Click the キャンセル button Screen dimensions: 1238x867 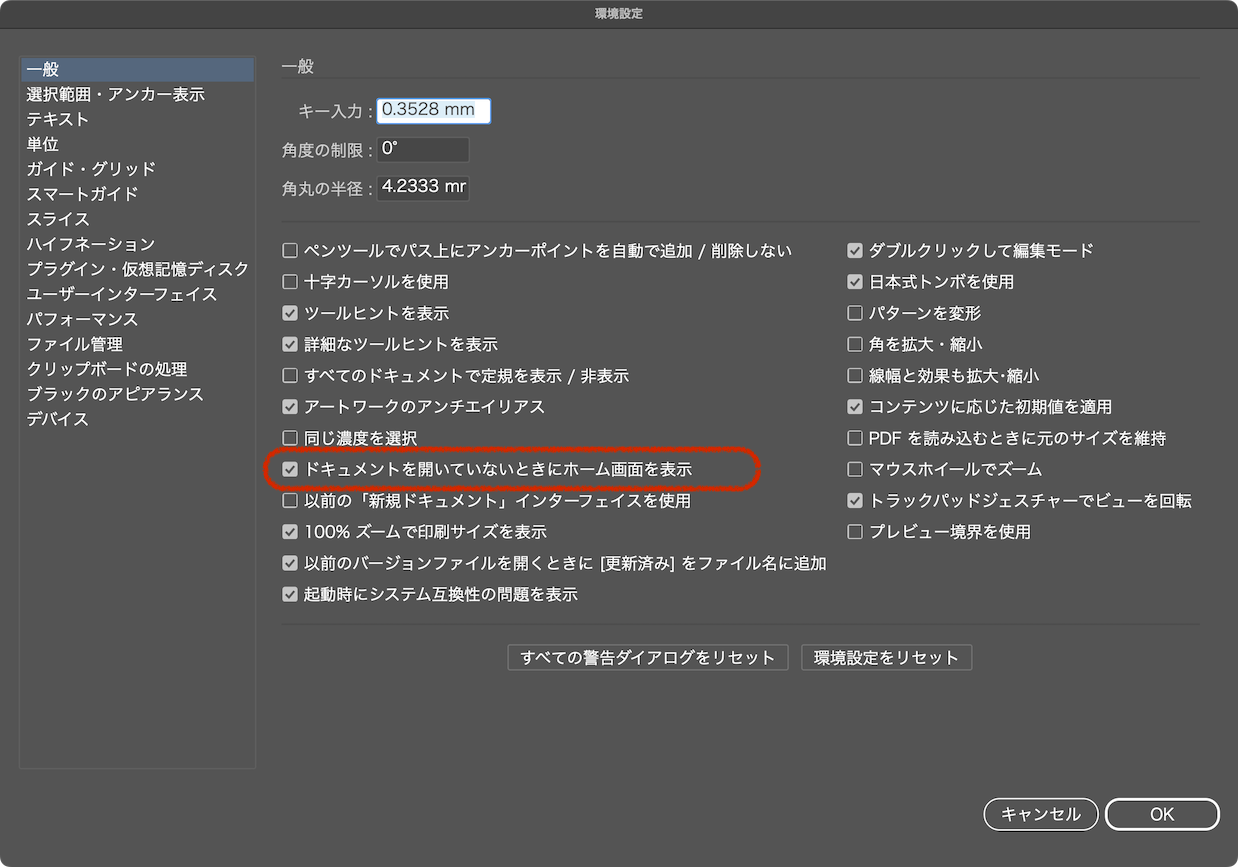(x=1040, y=814)
